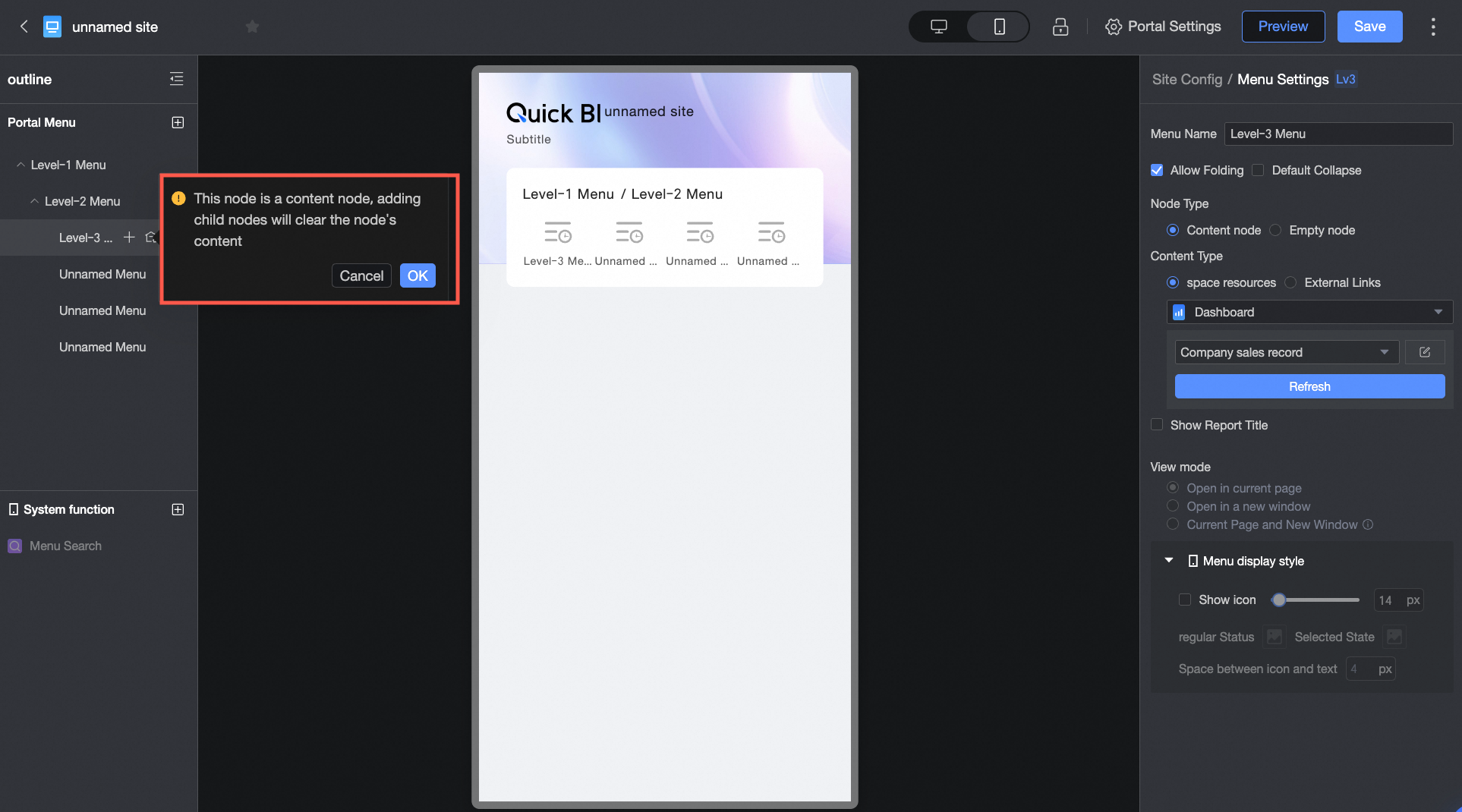Choose Current Page and New Window option

click(1173, 524)
